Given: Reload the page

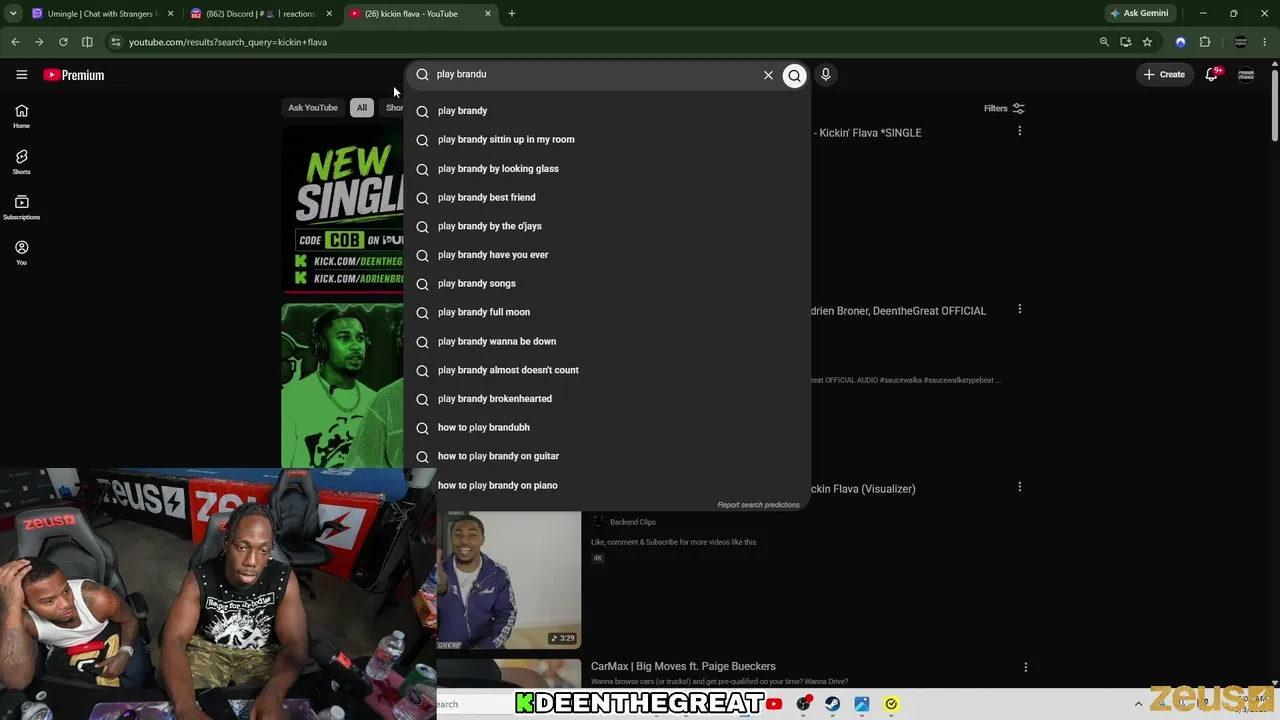Looking at the screenshot, I should point(63,42).
